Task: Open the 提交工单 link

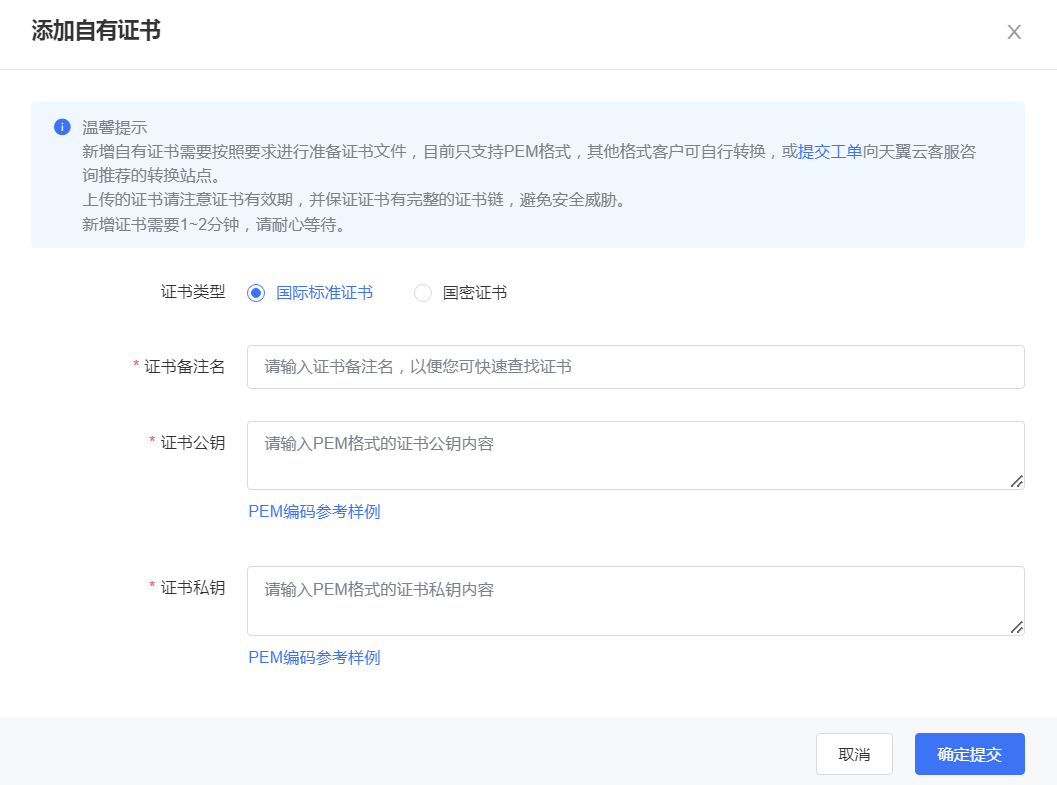Action: tap(829, 152)
